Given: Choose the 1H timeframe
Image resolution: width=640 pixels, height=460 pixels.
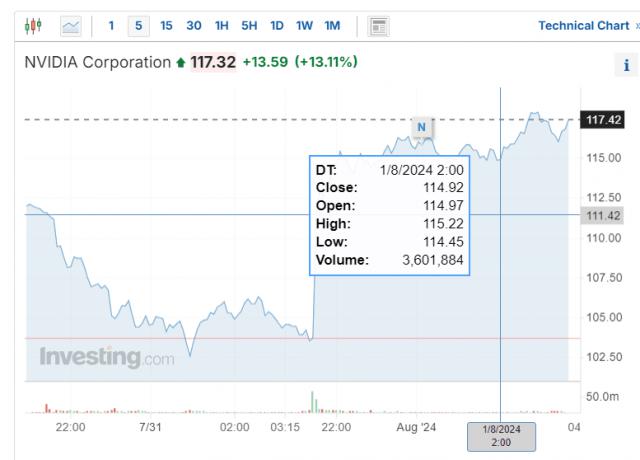Looking at the screenshot, I should point(222,25).
